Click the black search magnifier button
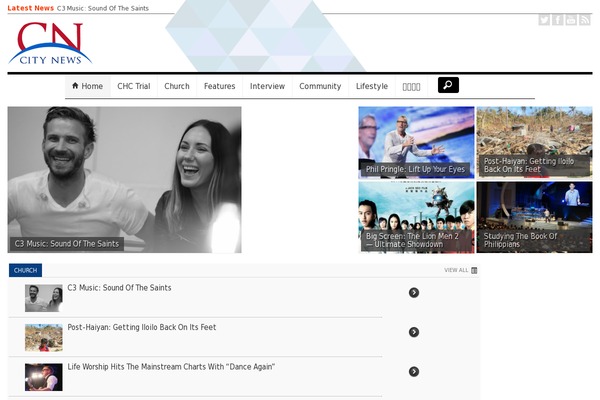 (x=448, y=85)
